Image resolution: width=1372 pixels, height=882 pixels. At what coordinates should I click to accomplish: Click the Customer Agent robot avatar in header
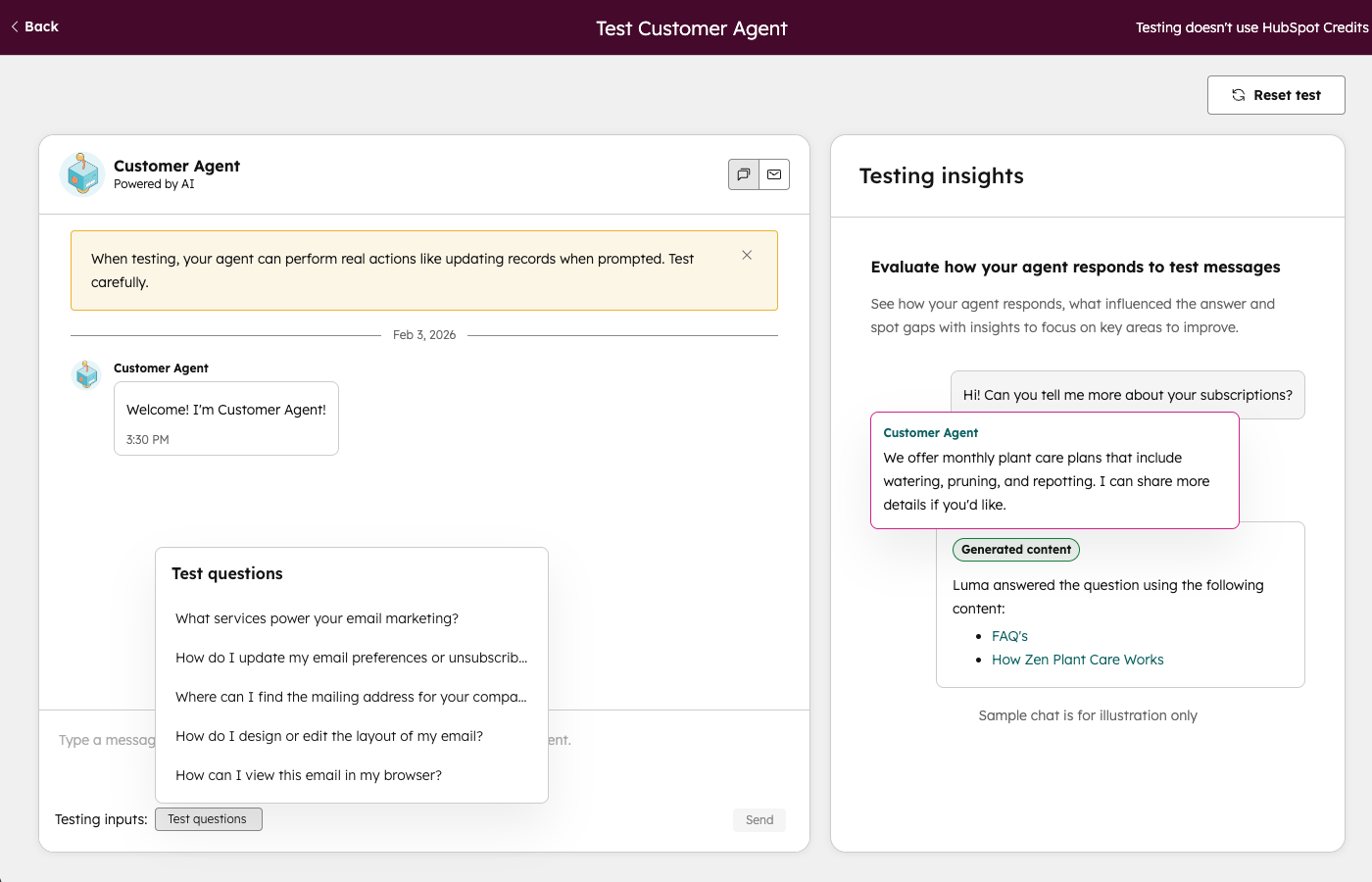(82, 174)
